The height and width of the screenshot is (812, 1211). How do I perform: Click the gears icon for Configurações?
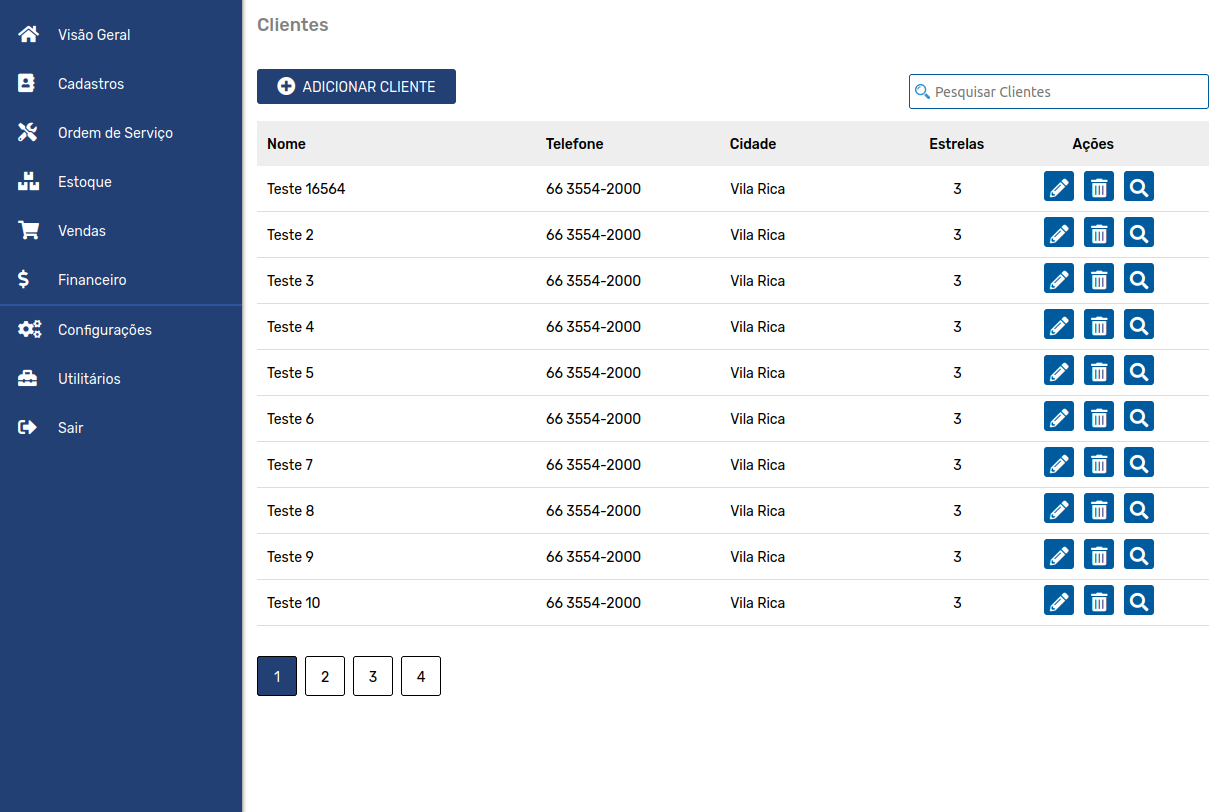pyautogui.click(x=29, y=330)
